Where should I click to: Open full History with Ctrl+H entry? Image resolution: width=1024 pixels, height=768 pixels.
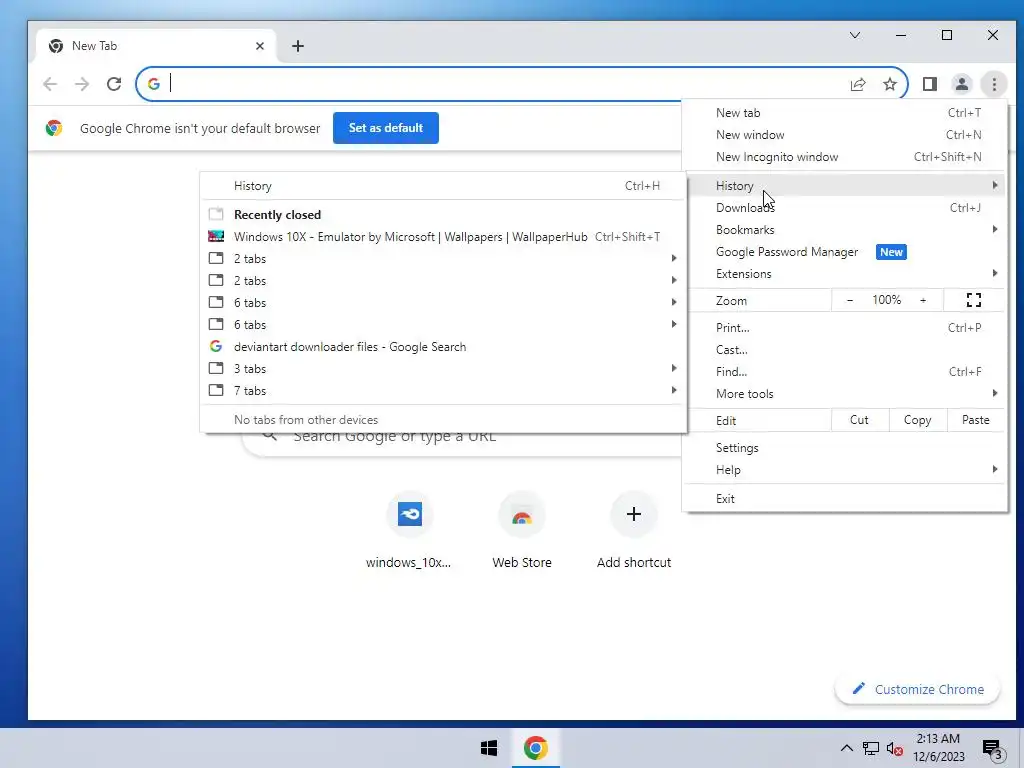(443, 186)
